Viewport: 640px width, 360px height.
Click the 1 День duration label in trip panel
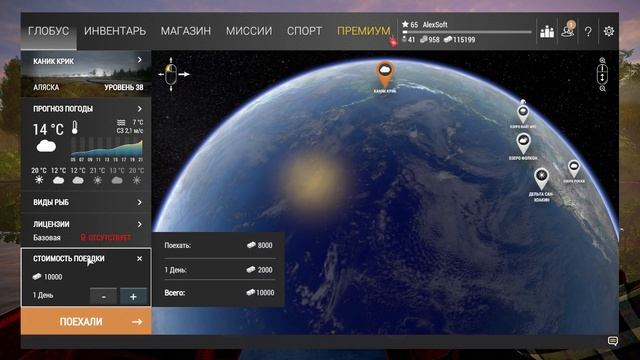coord(43,295)
